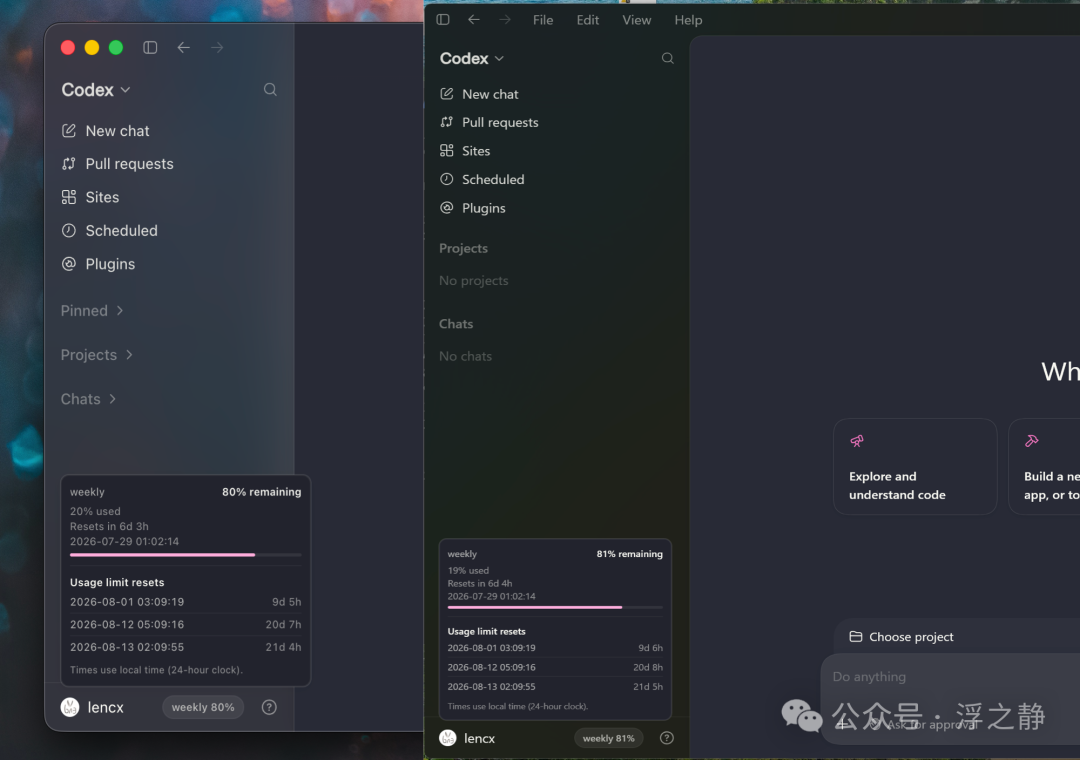Open Sites in the macOS Codex window

[x=90, y=197]
